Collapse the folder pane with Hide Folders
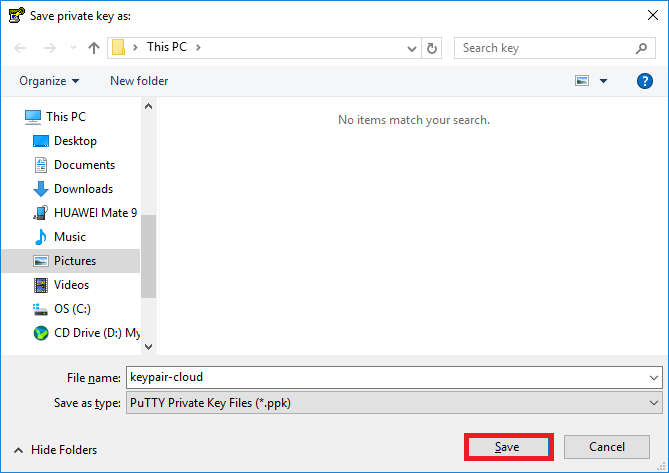Image resolution: width=669 pixels, height=473 pixels. 55,450
